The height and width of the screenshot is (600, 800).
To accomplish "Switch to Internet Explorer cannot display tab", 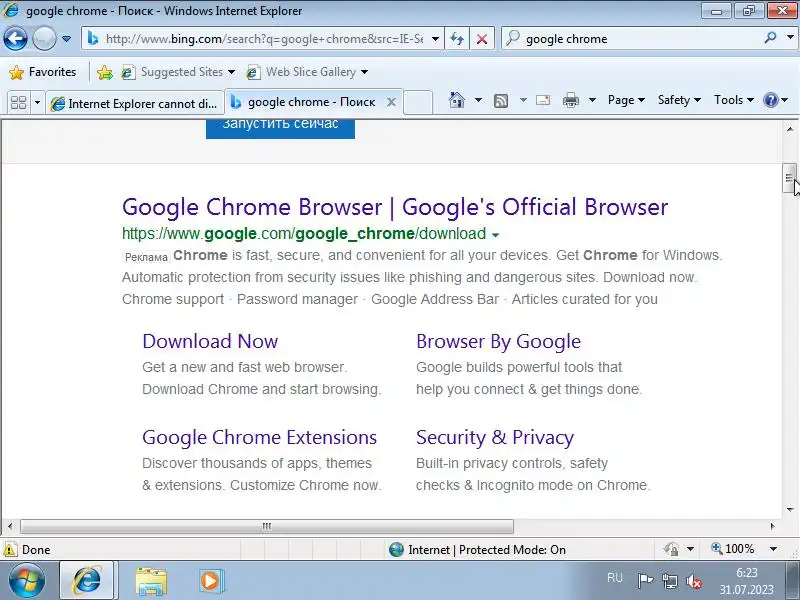I will pyautogui.click(x=135, y=104).
